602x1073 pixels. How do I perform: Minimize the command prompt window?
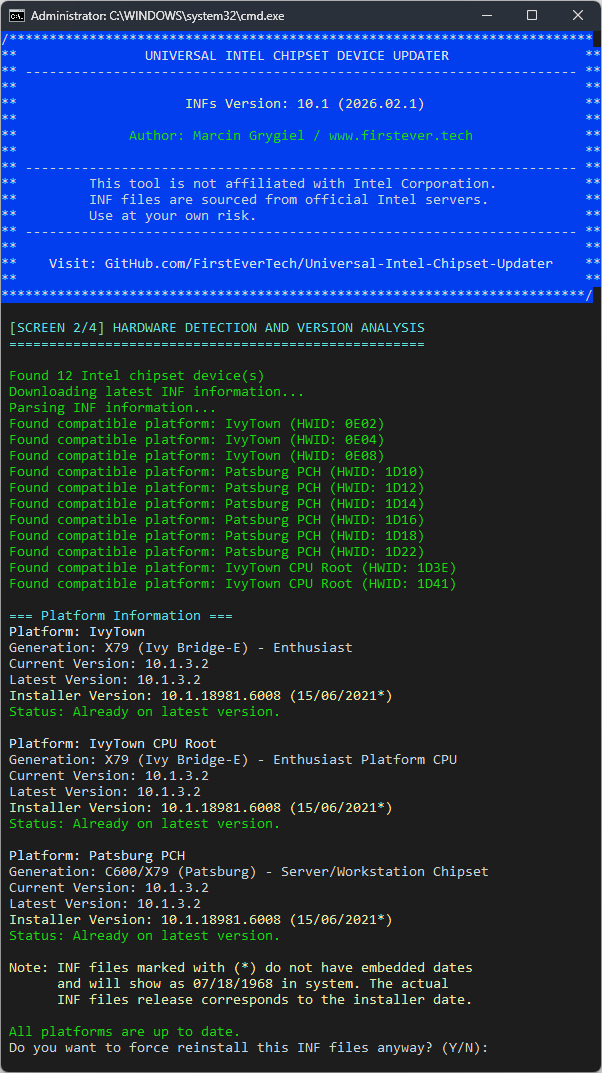pos(486,16)
